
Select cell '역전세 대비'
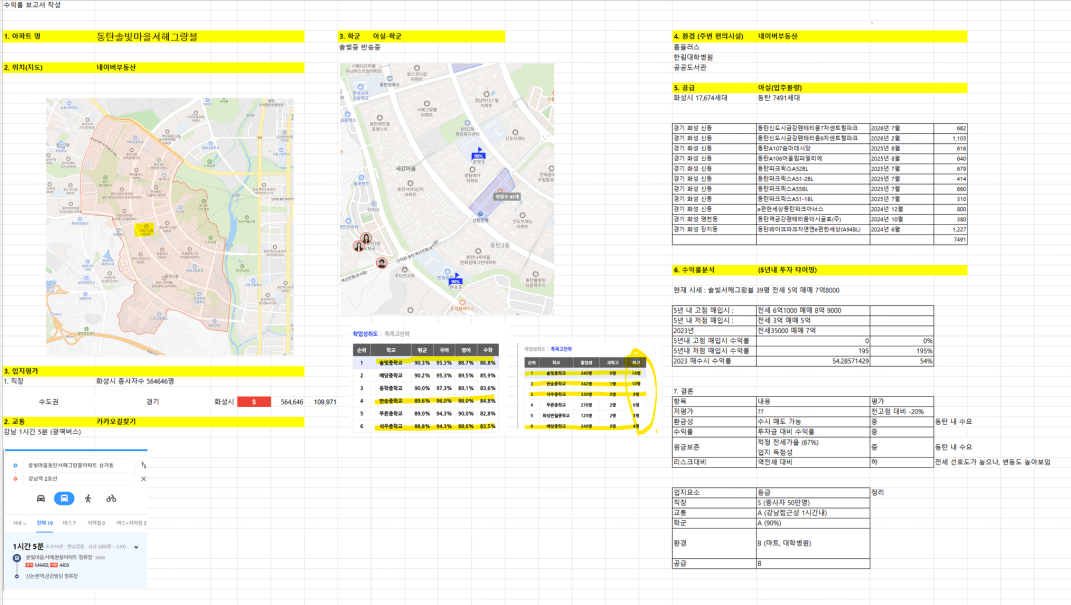(x=813, y=462)
